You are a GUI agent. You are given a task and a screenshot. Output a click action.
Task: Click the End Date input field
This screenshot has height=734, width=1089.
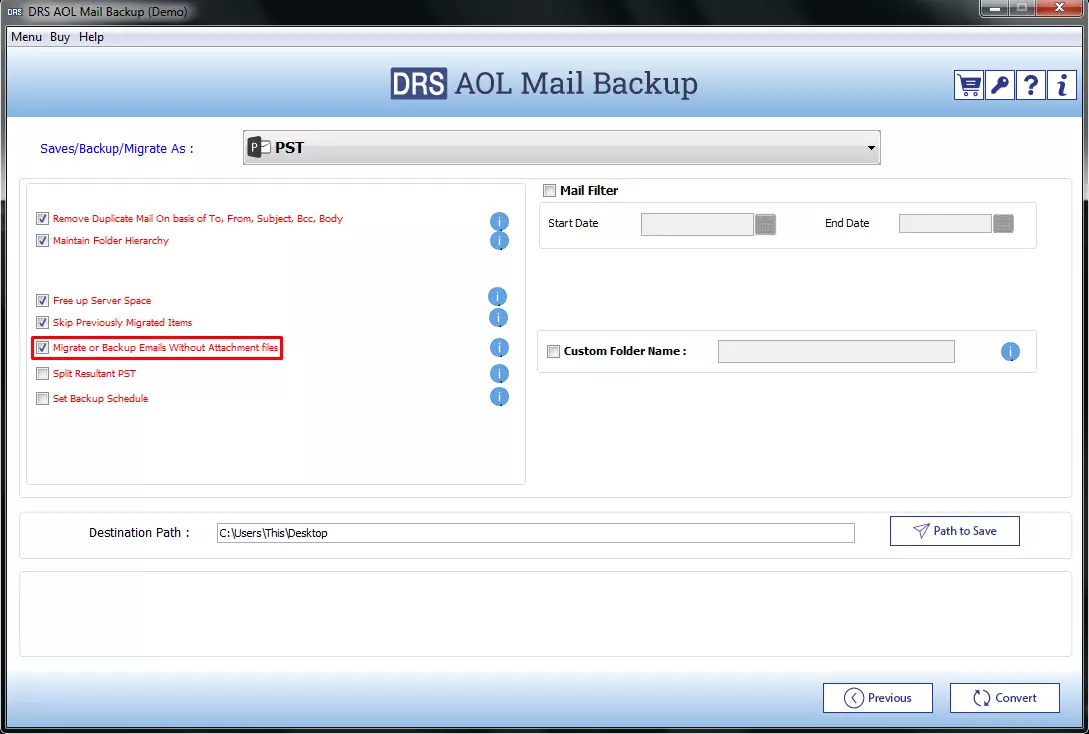[x=945, y=224]
